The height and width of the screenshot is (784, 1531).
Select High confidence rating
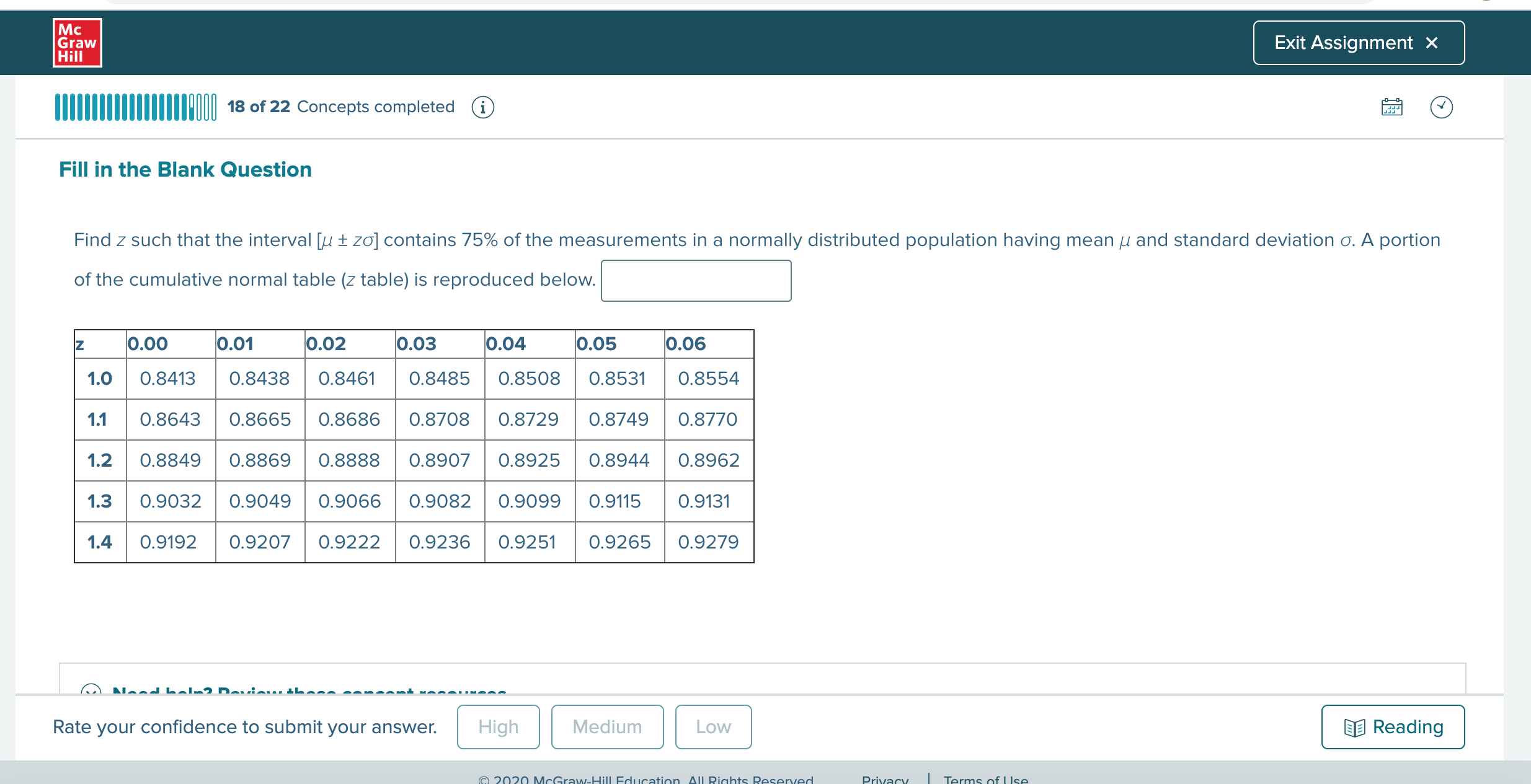pyautogui.click(x=498, y=726)
